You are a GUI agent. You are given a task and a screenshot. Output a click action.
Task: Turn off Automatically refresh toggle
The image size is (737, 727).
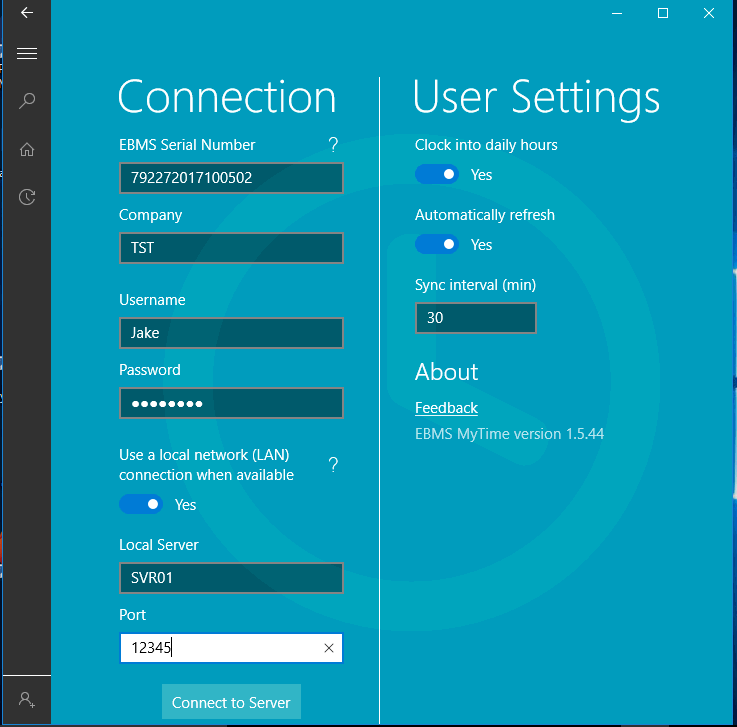point(437,245)
